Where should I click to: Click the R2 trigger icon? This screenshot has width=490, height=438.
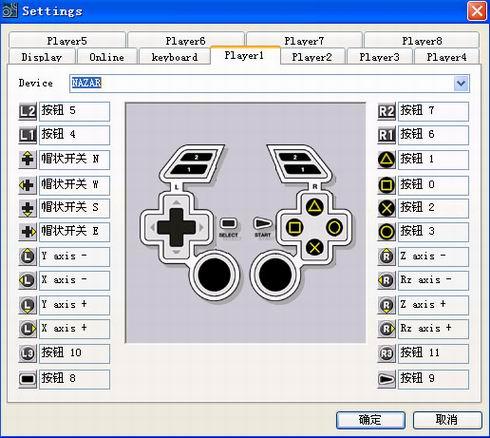tap(387, 112)
